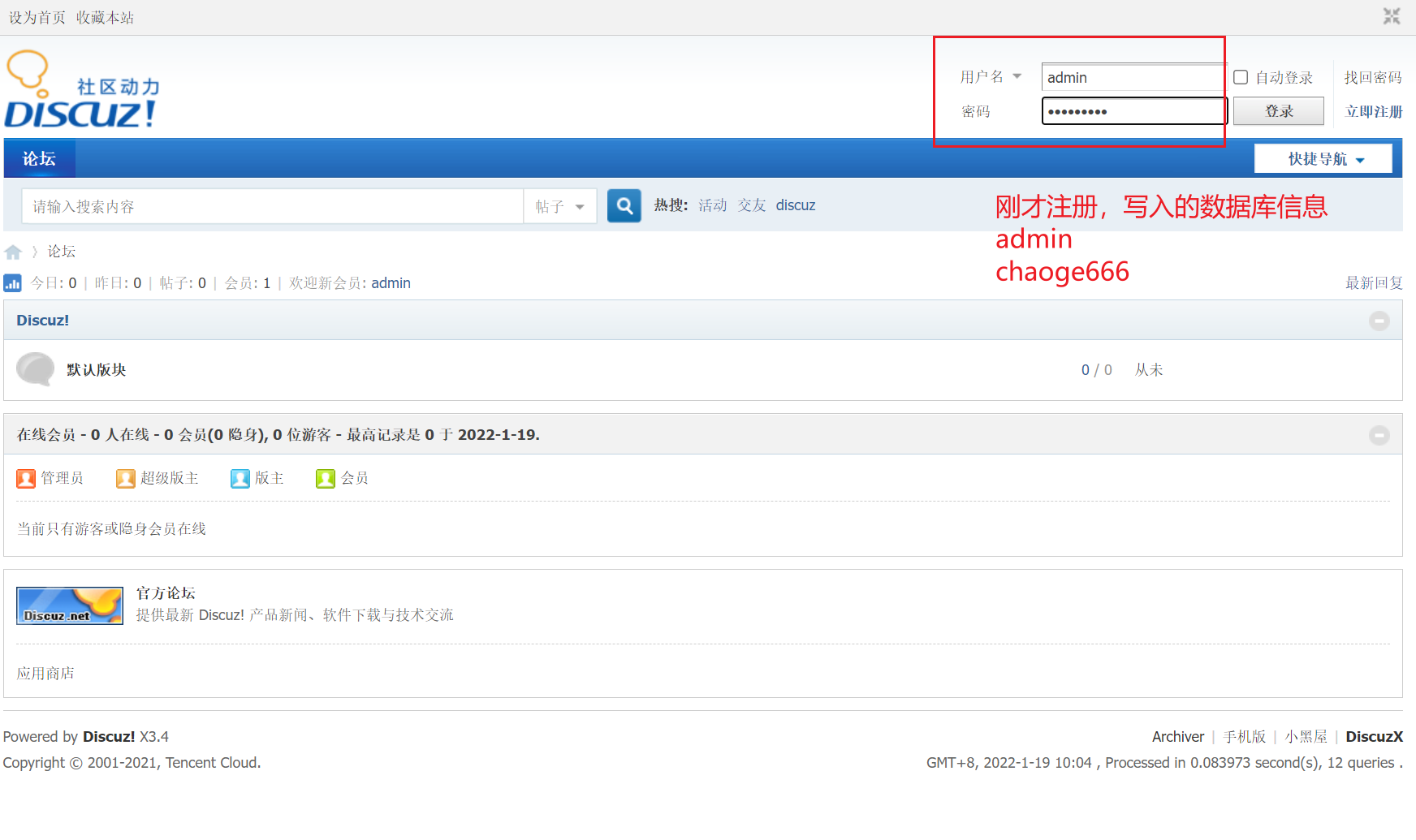This screenshot has height=840, width=1416.
Task: Open the 设为首页 top menu link
Action: point(37,18)
